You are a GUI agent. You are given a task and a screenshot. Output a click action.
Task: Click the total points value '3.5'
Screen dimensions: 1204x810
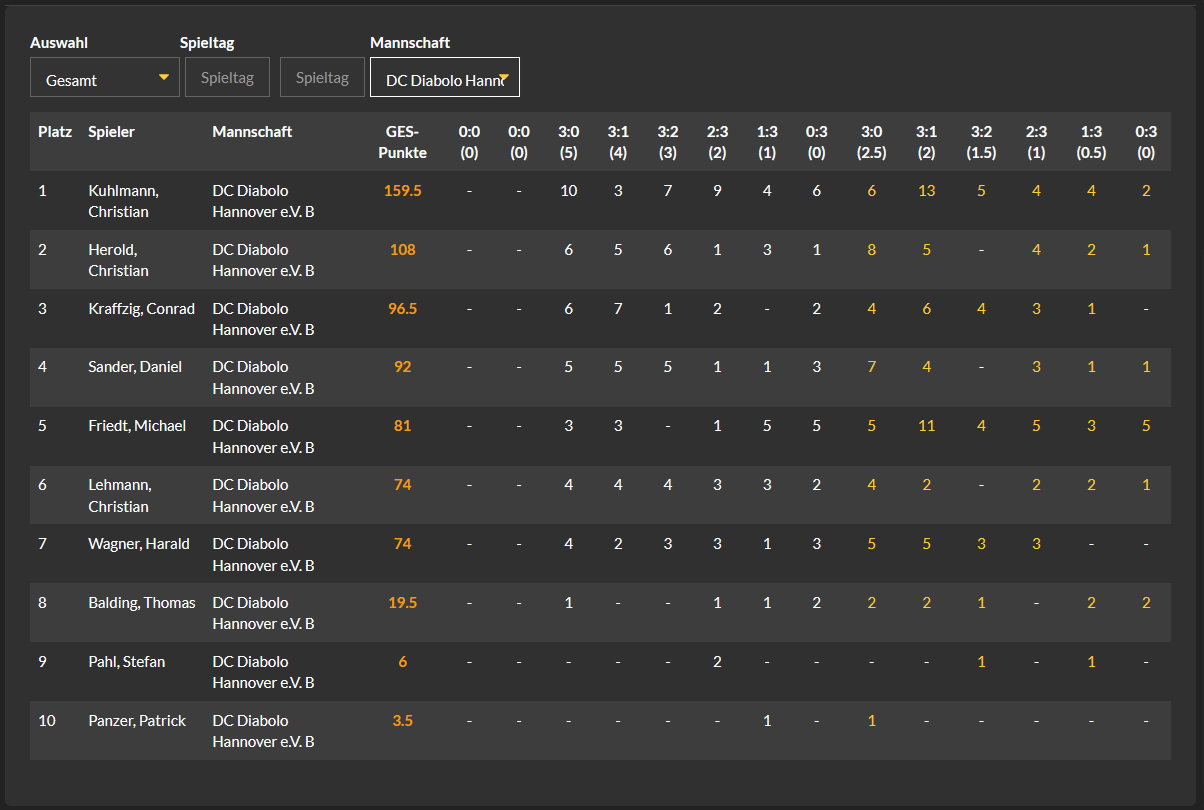pos(403,721)
